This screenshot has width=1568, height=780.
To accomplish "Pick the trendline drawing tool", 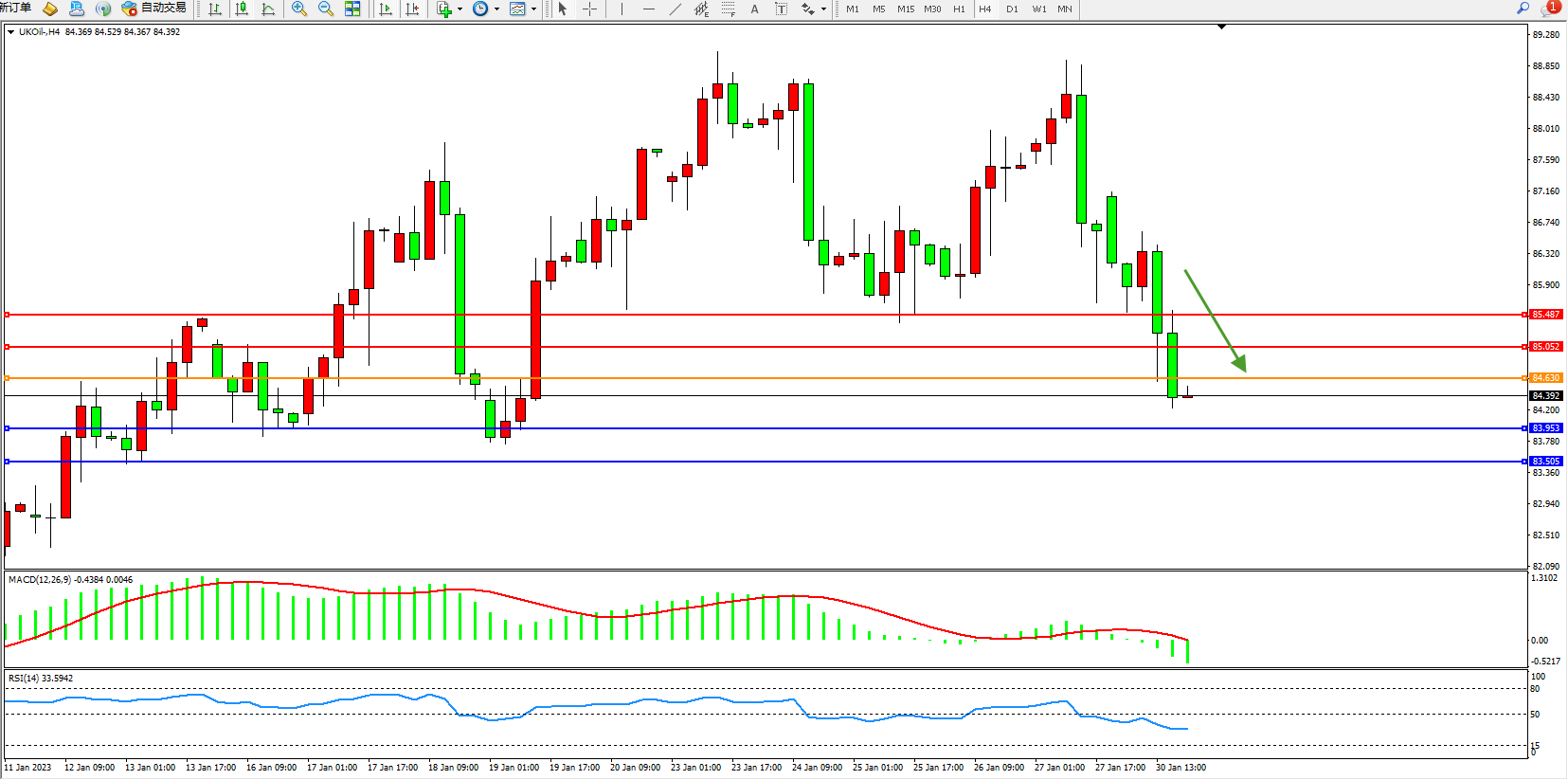I will click(x=675, y=9).
